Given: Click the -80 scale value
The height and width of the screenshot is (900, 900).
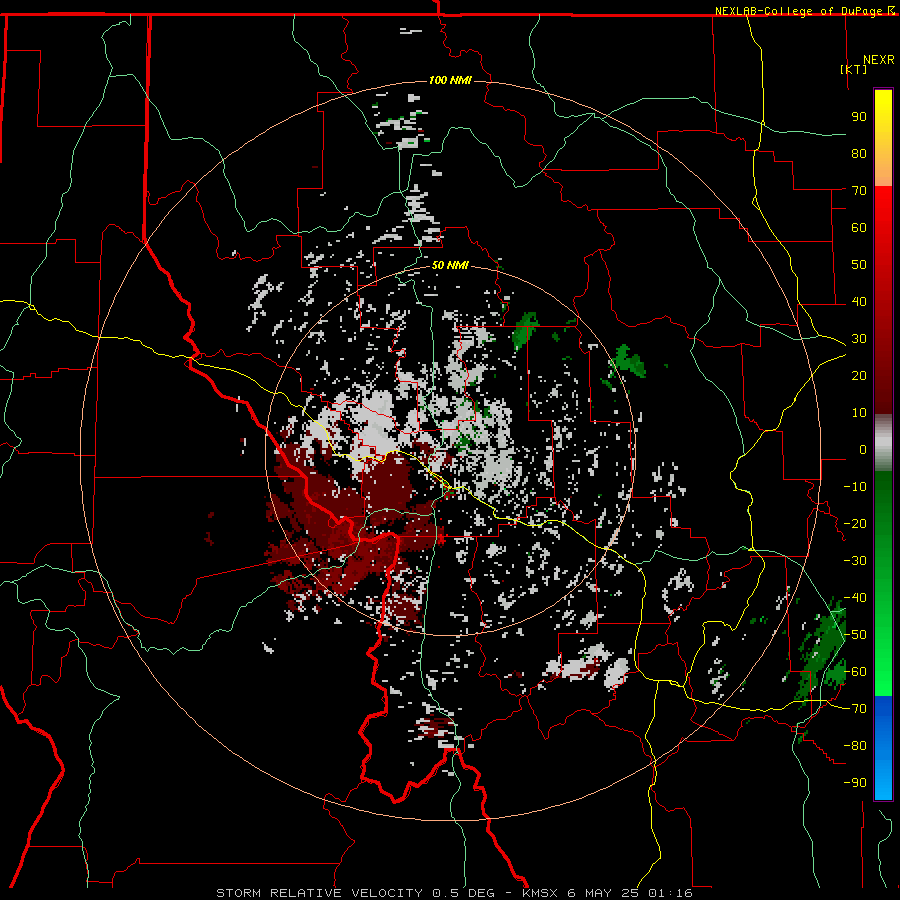Looking at the screenshot, I should pyautogui.click(x=855, y=746).
